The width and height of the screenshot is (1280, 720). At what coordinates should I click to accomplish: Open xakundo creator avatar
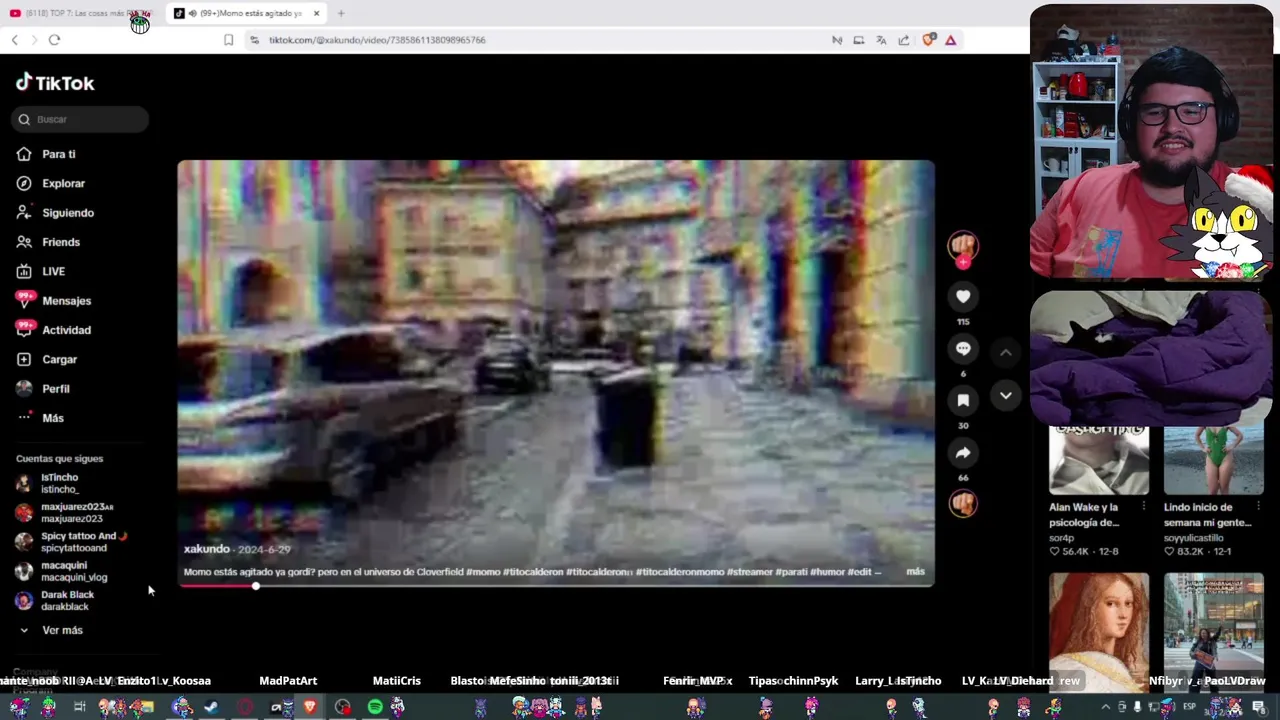(963, 245)
